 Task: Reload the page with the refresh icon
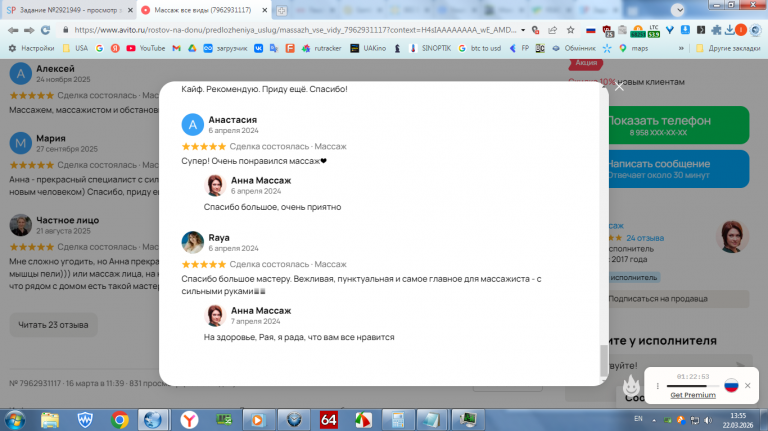(46, 30)
